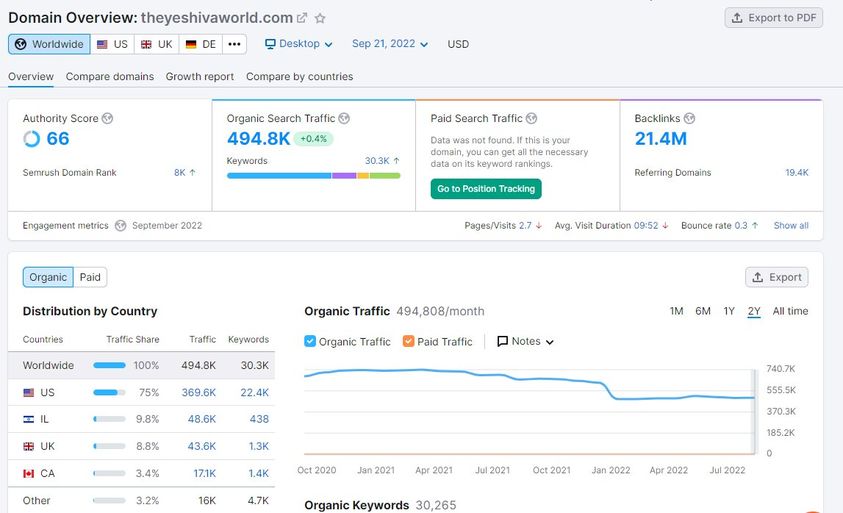Select the Worldwide row in country table
843x513 pixels.
coord(141,366)
